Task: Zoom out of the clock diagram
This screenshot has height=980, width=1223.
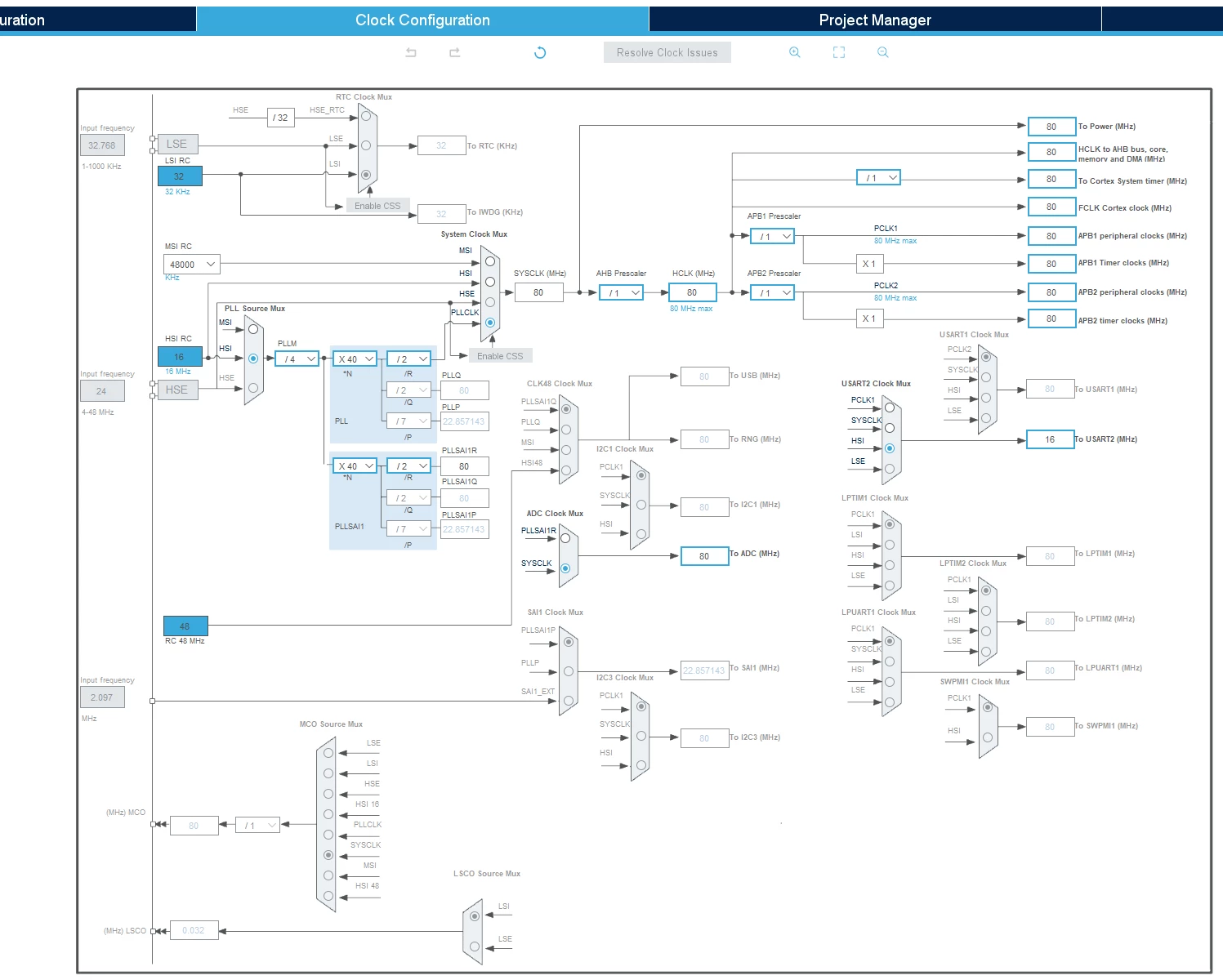Action: click(882, 52)
